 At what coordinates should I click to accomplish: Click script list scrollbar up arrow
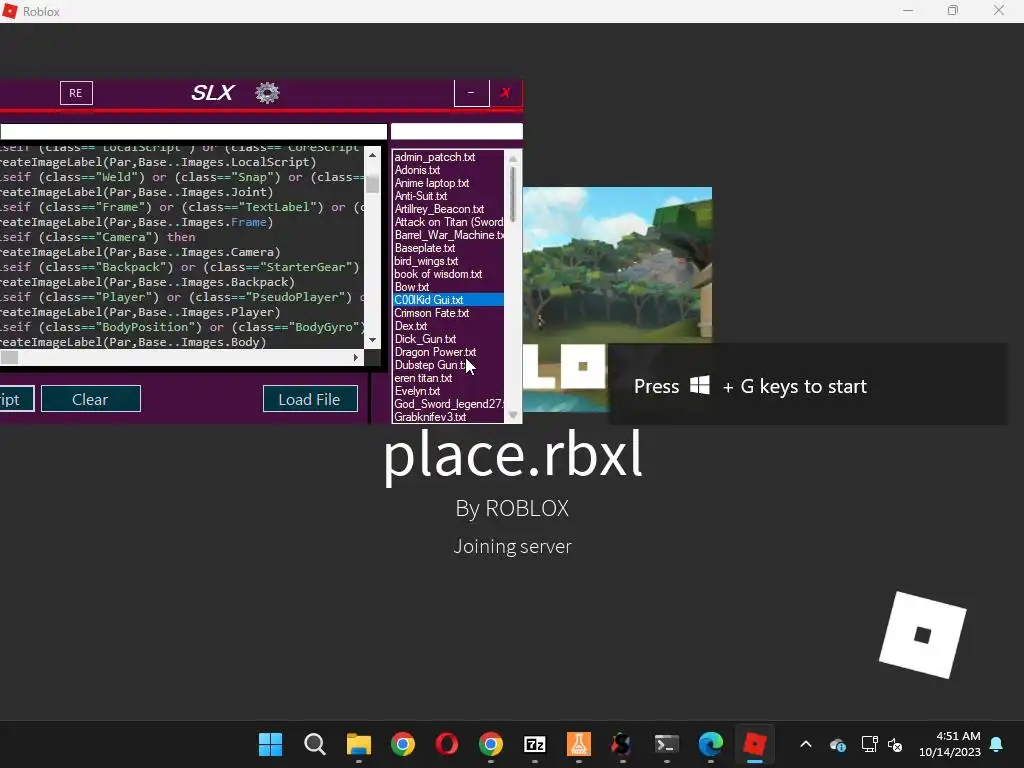pyautogui.click(x=513, y=159)
